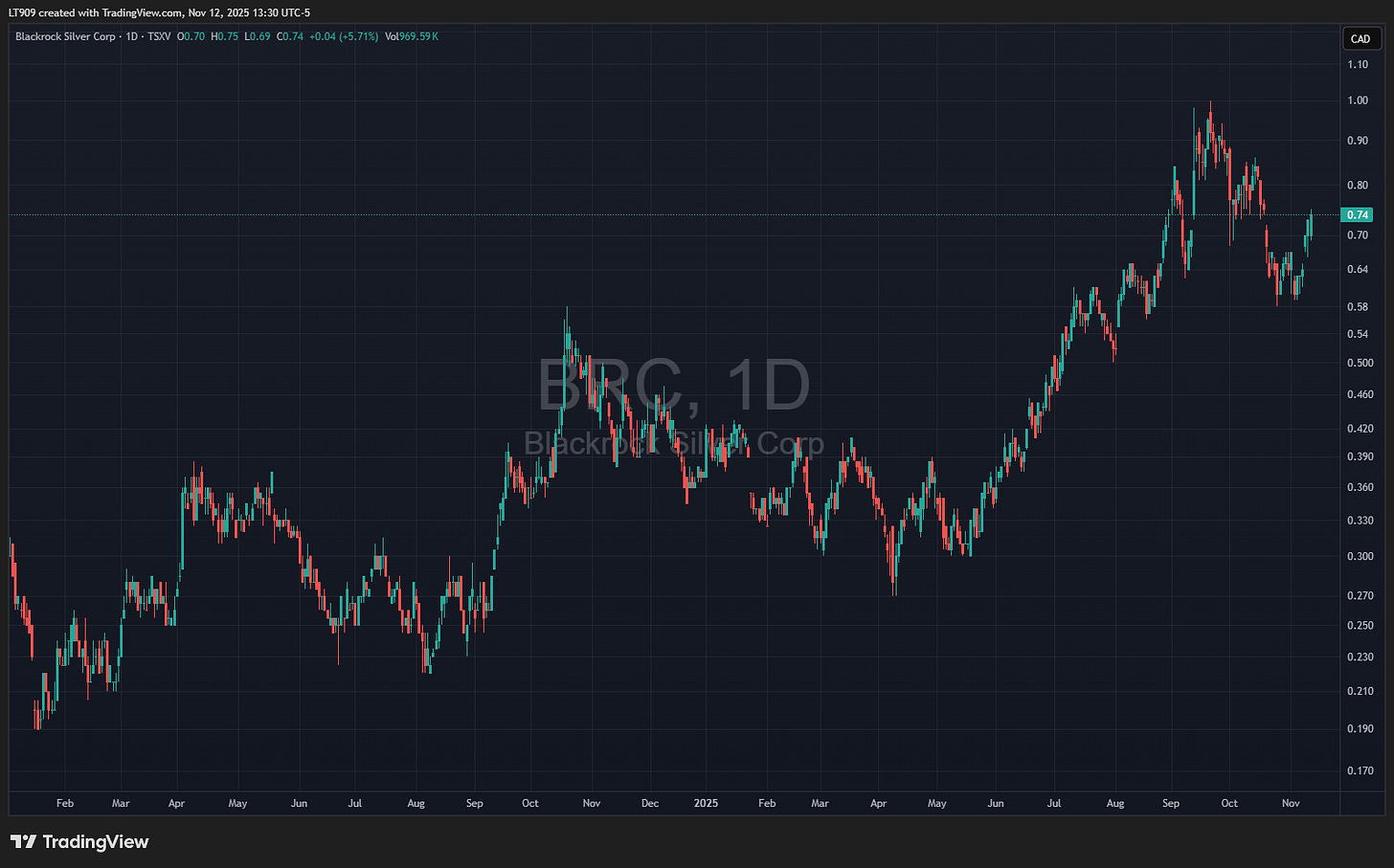Screen dimensions: 1394x868
Task: Click the 0.190 price axis label
Action: click(1360, 729)
